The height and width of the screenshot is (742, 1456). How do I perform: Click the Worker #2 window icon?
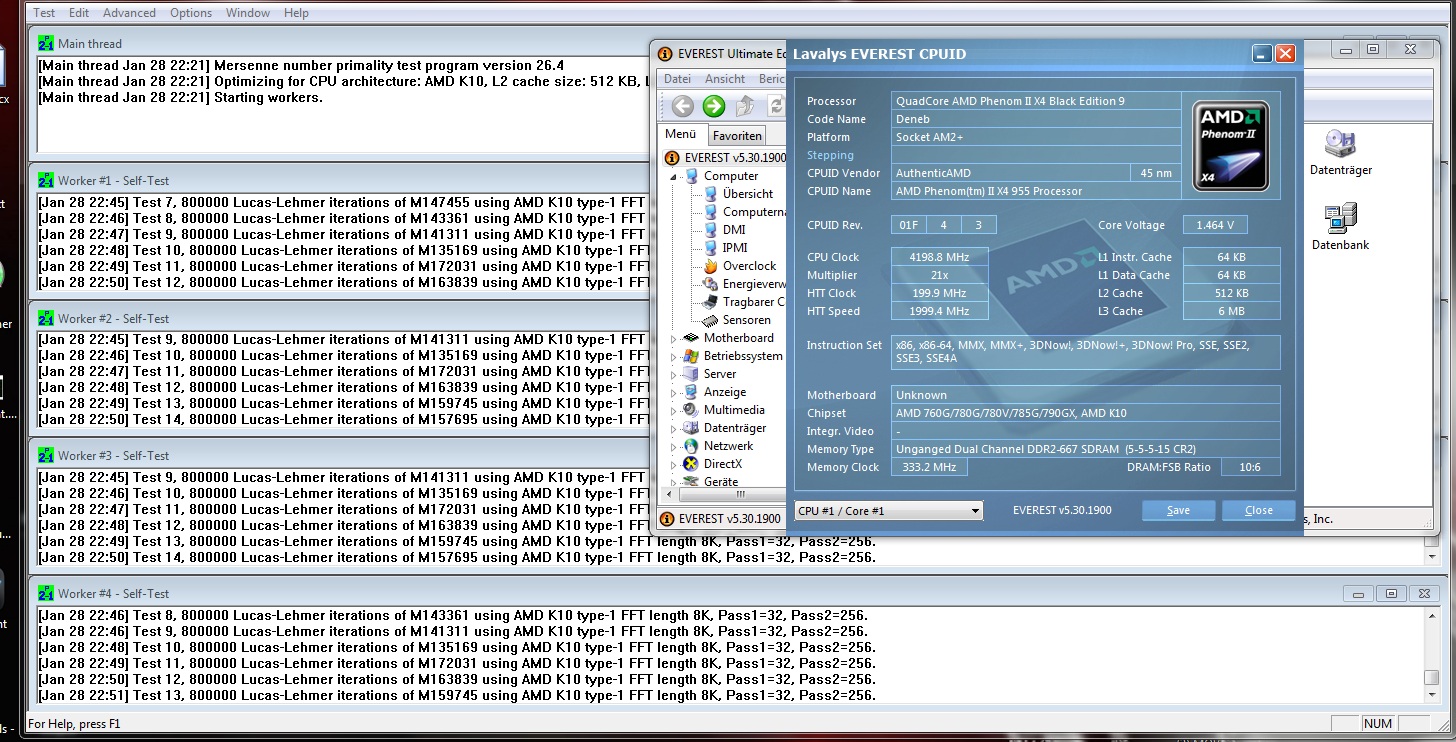[x=46, y=318]
